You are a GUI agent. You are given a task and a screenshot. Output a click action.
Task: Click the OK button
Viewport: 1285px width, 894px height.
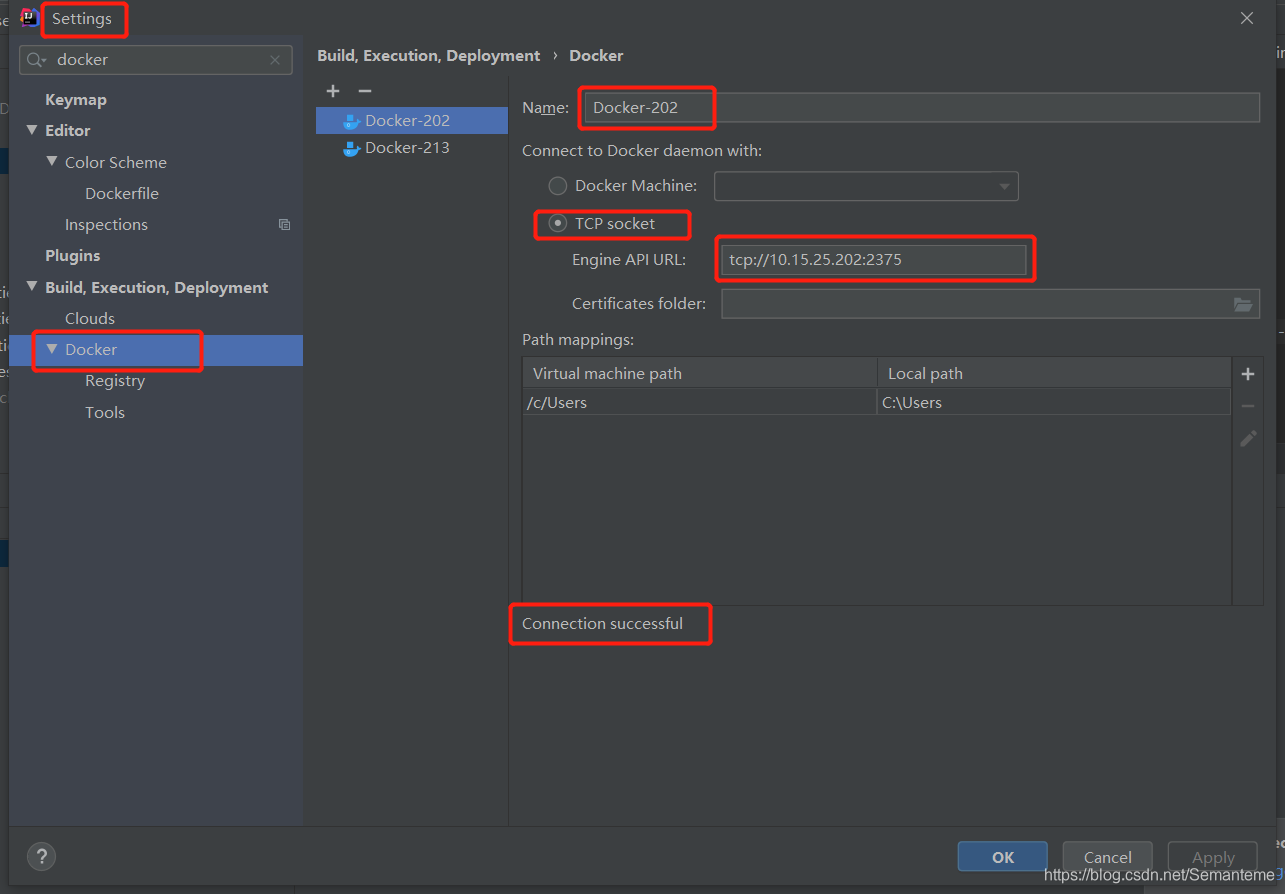point(1003,857)
